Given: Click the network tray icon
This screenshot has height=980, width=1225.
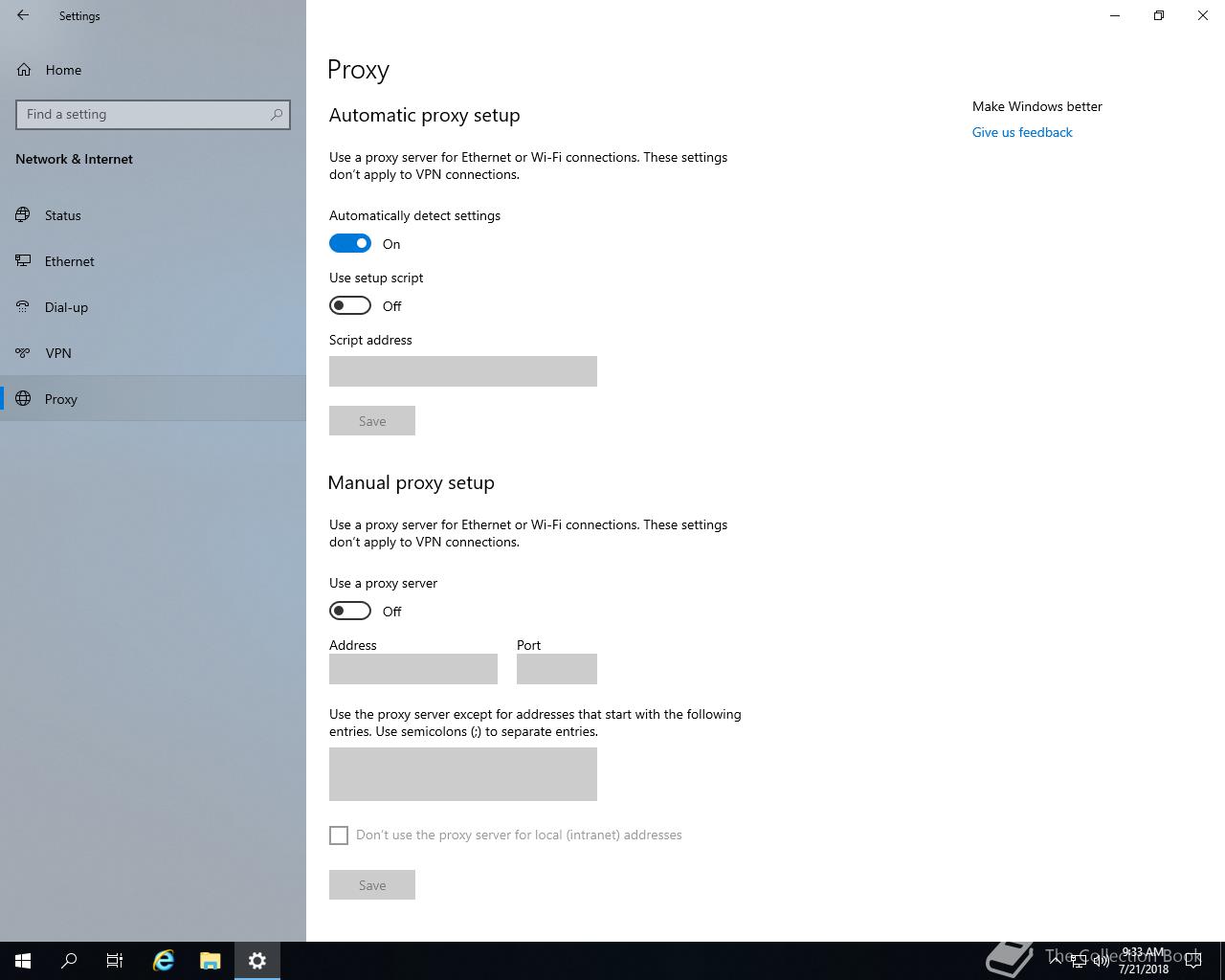Looking at the screenshot, I should pos(1079,961).
